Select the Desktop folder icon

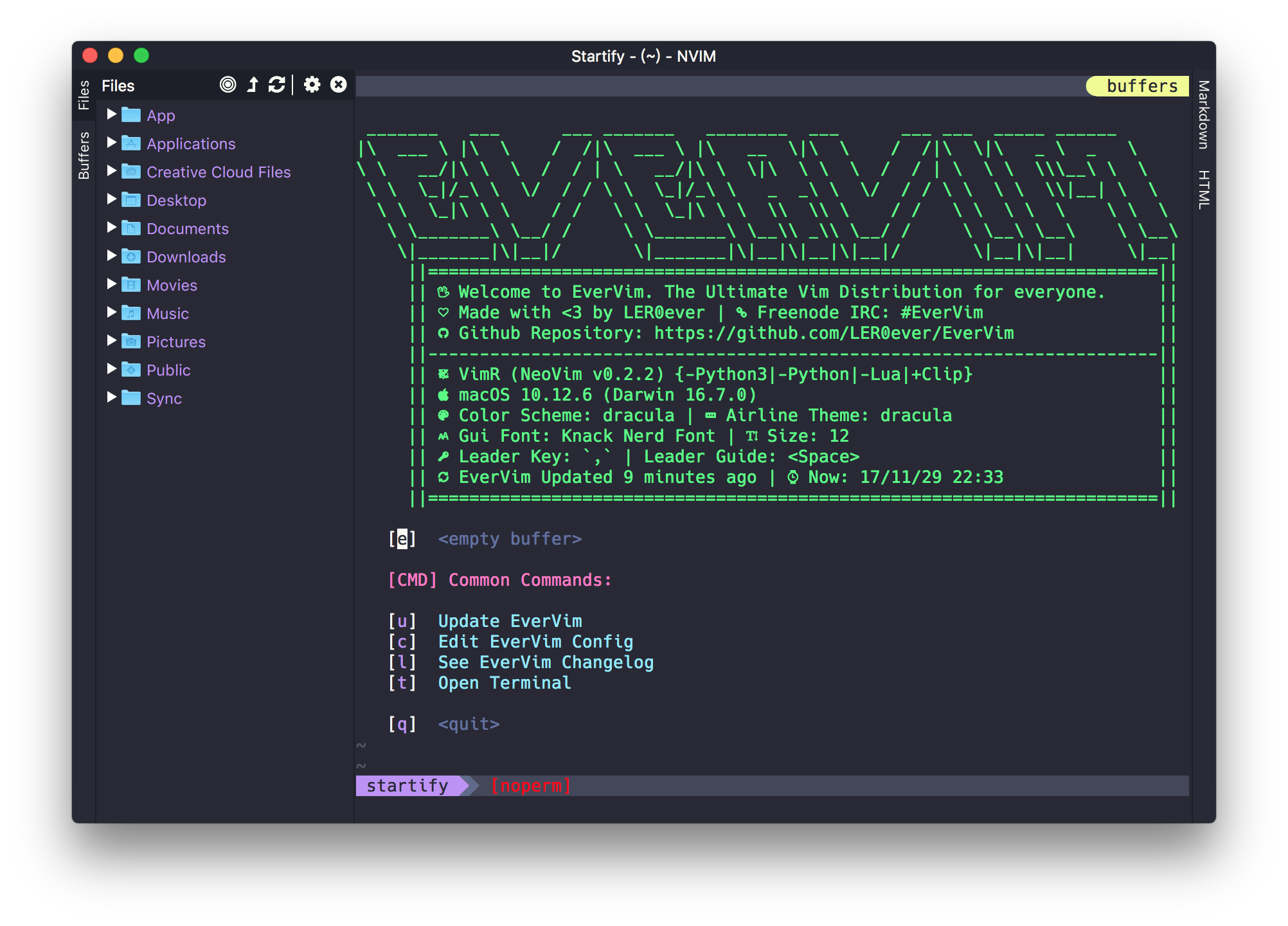coord(131,200)
